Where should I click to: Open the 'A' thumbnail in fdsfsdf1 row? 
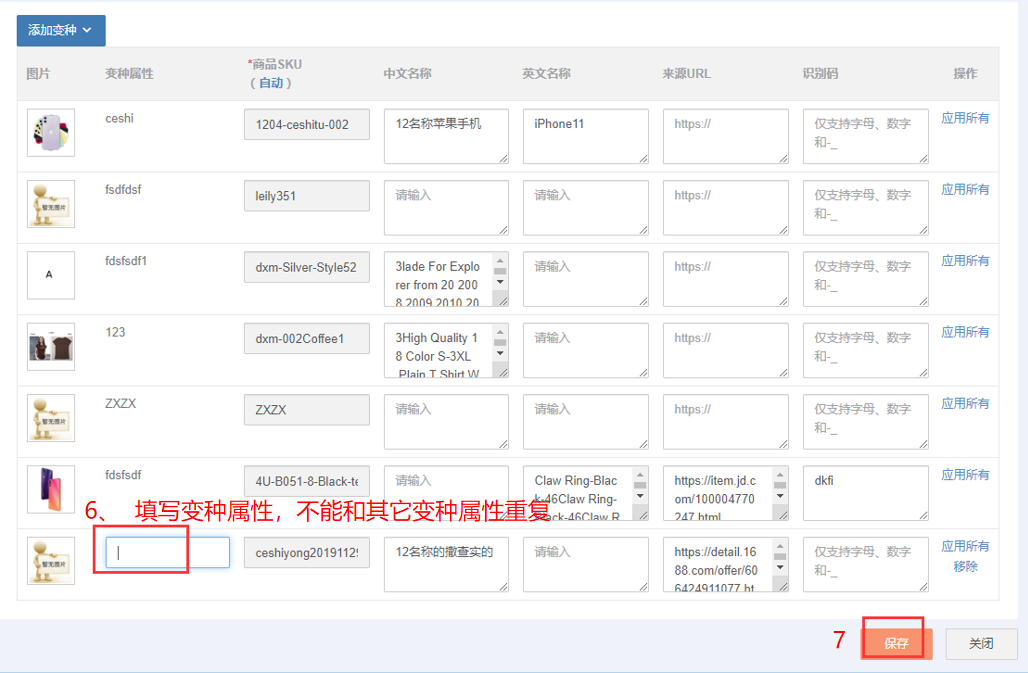pyautogui.click(x=50, y=275)
